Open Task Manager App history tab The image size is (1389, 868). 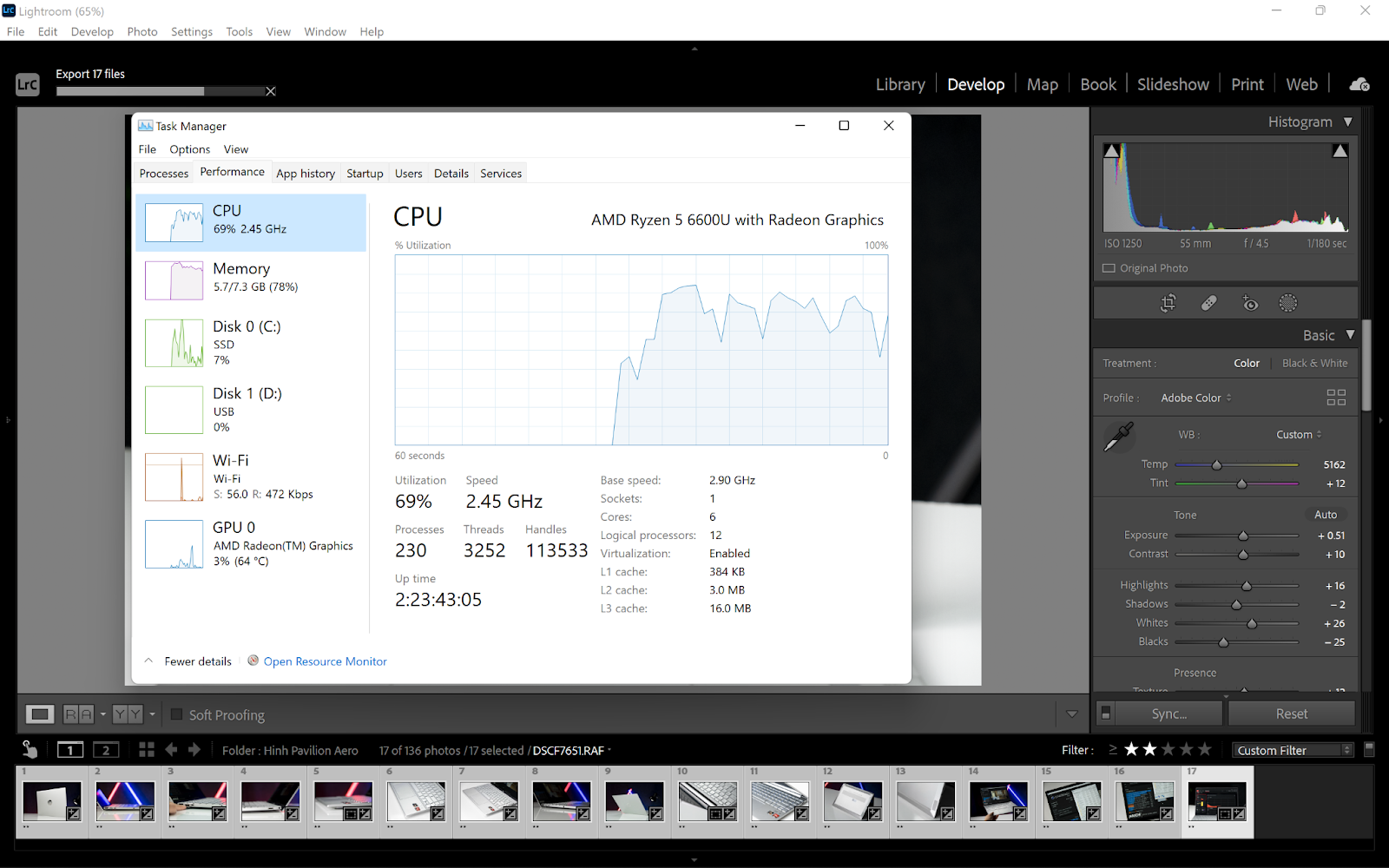coord(306,174)
